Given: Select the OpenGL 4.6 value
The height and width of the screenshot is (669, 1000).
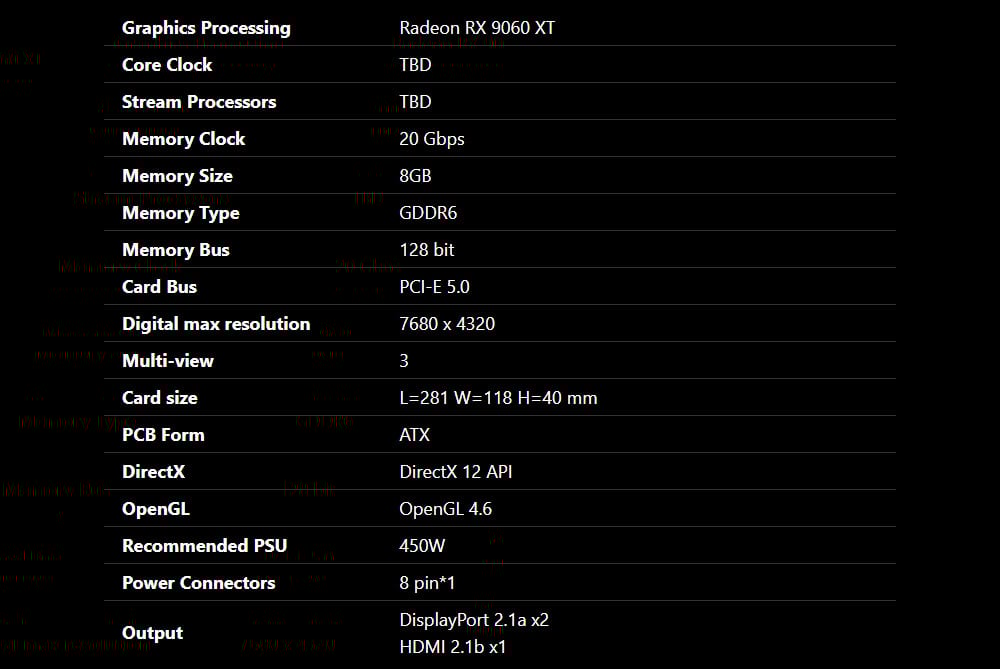Looking at the screenshot, I should [x=445, y=509].
